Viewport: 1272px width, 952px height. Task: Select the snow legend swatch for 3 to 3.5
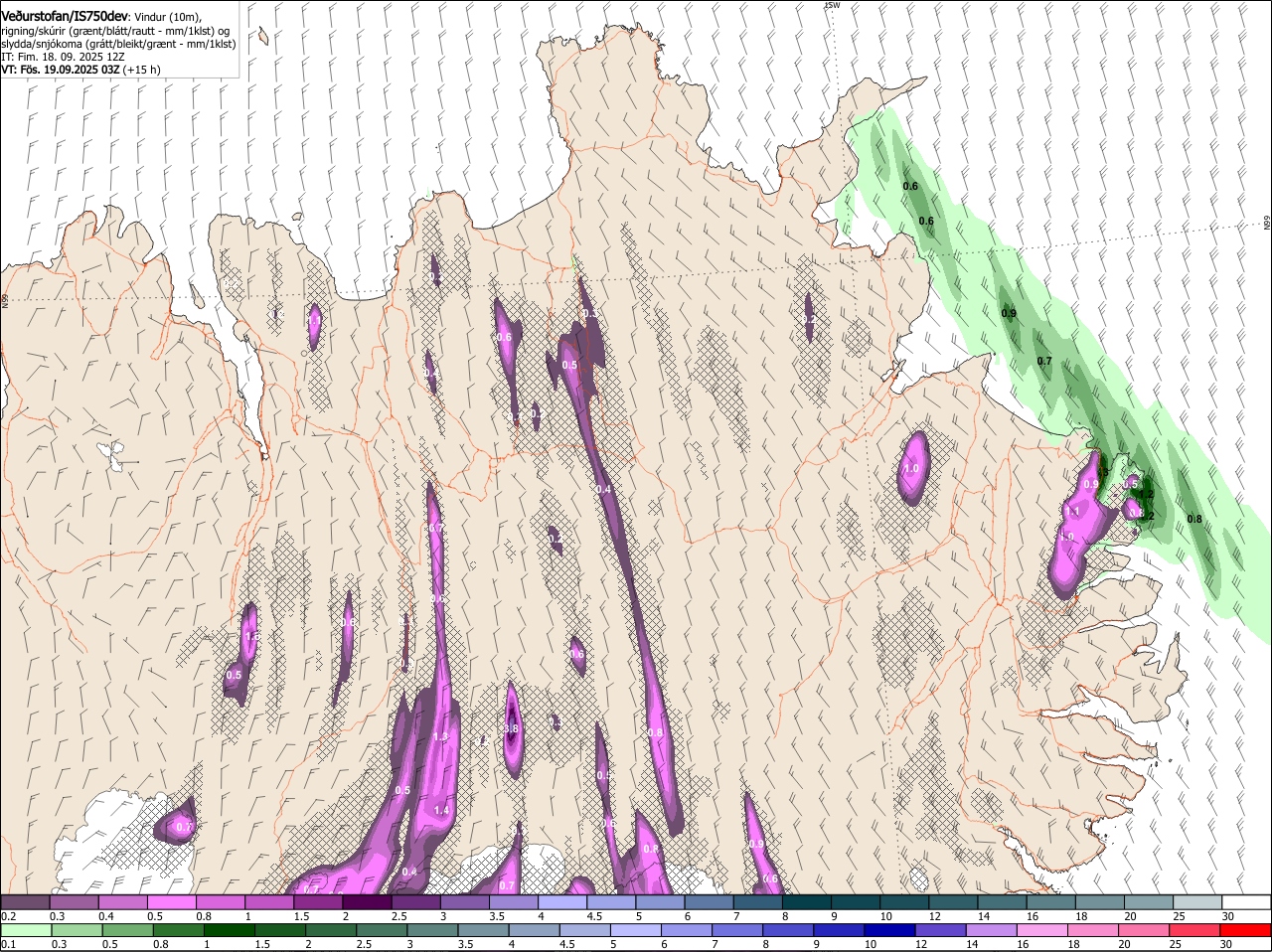pyautogui.click(x=465, y=902)
